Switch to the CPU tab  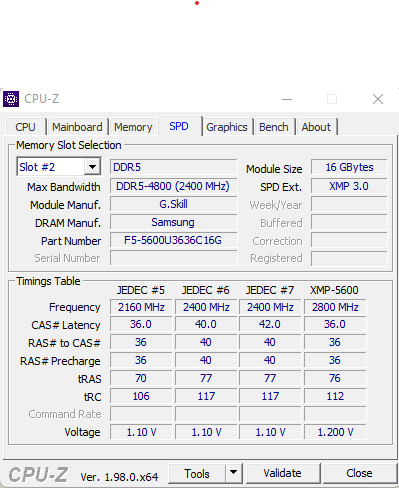pyautogui.click(x=25, y=127)
